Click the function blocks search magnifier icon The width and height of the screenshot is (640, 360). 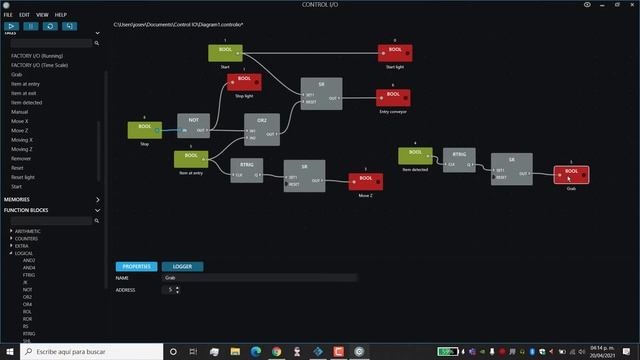point(97,220)
